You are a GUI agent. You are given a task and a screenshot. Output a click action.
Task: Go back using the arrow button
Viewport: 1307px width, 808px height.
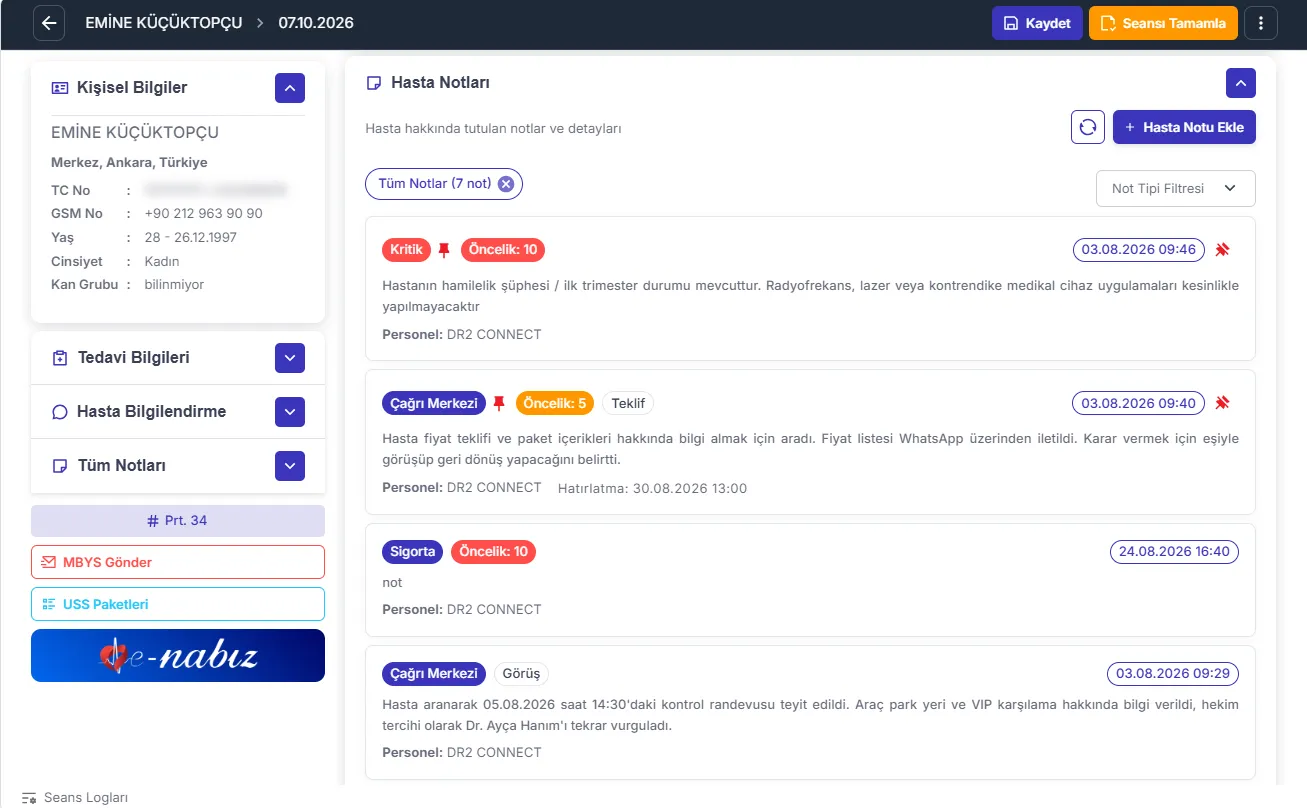(x=49, y=23)
